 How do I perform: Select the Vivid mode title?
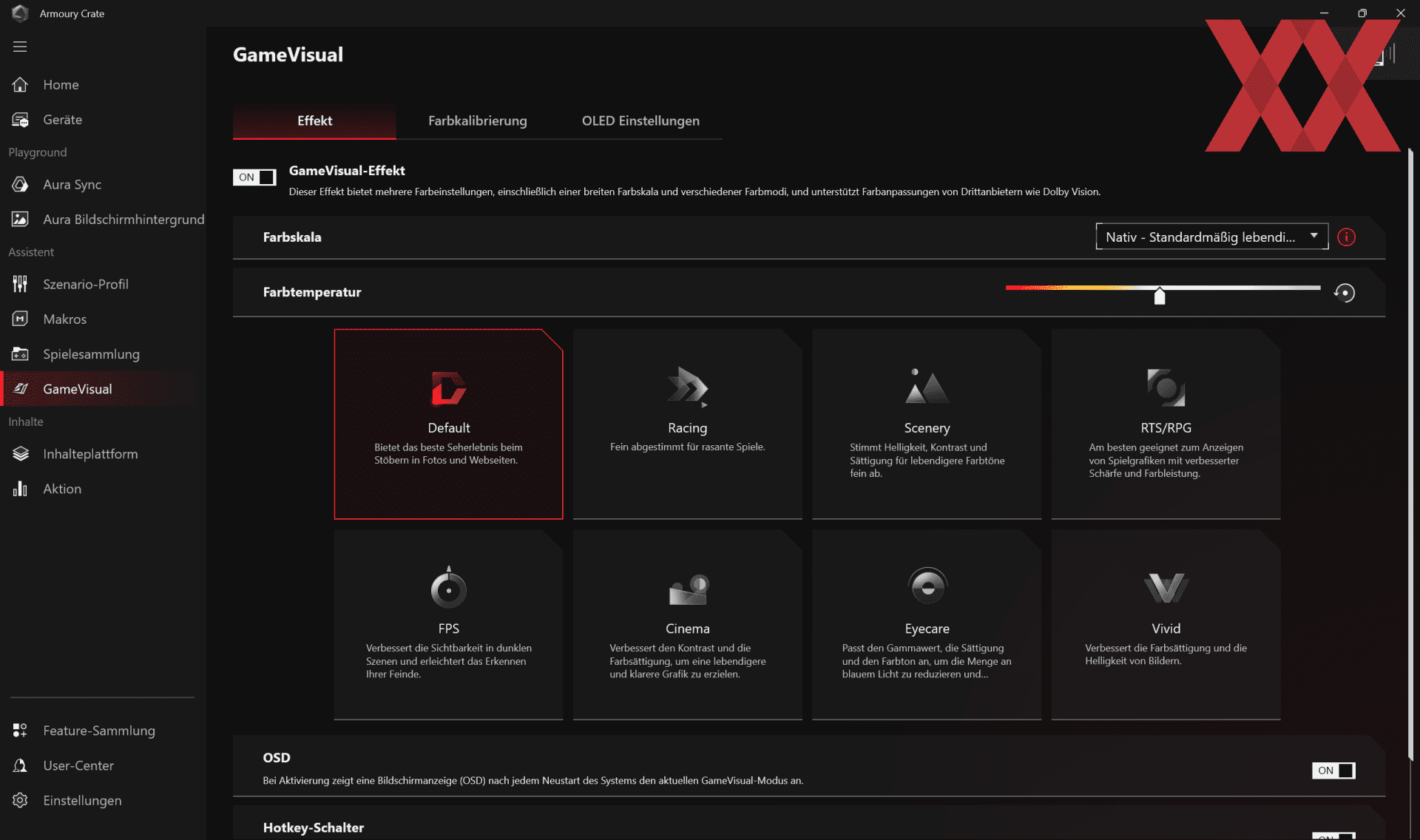coord(1166,629)
